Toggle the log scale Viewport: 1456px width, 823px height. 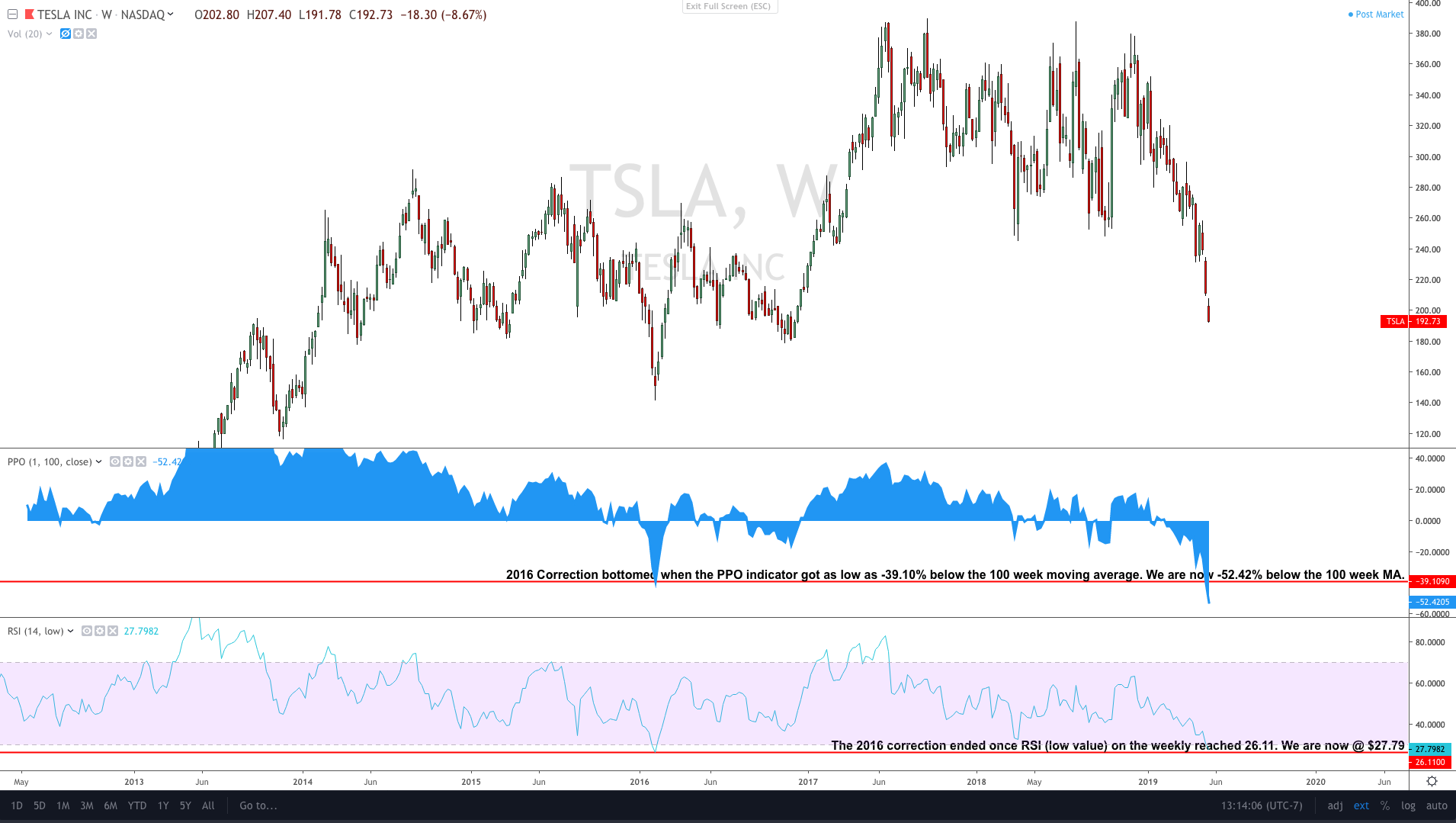pyautogui.click(x=1408, y=805)
